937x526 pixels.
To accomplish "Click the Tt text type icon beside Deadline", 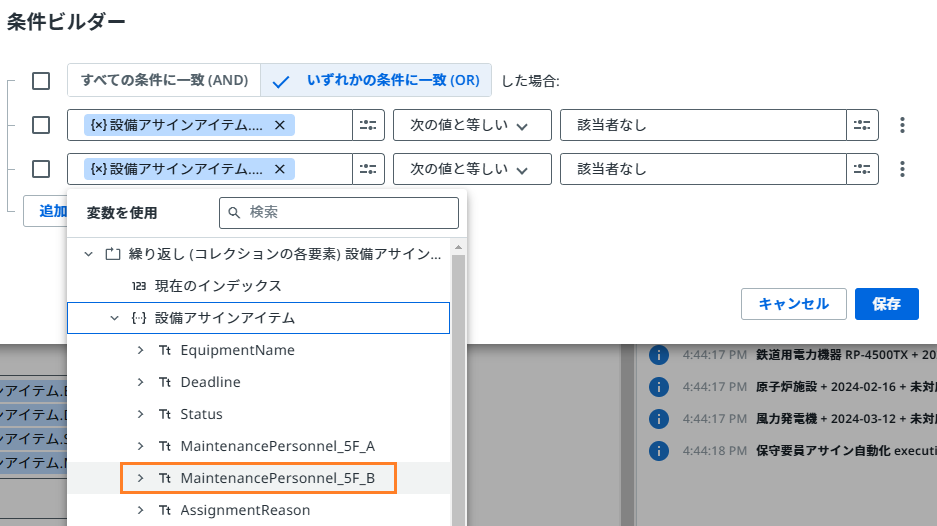I will (x=165, y=382).
